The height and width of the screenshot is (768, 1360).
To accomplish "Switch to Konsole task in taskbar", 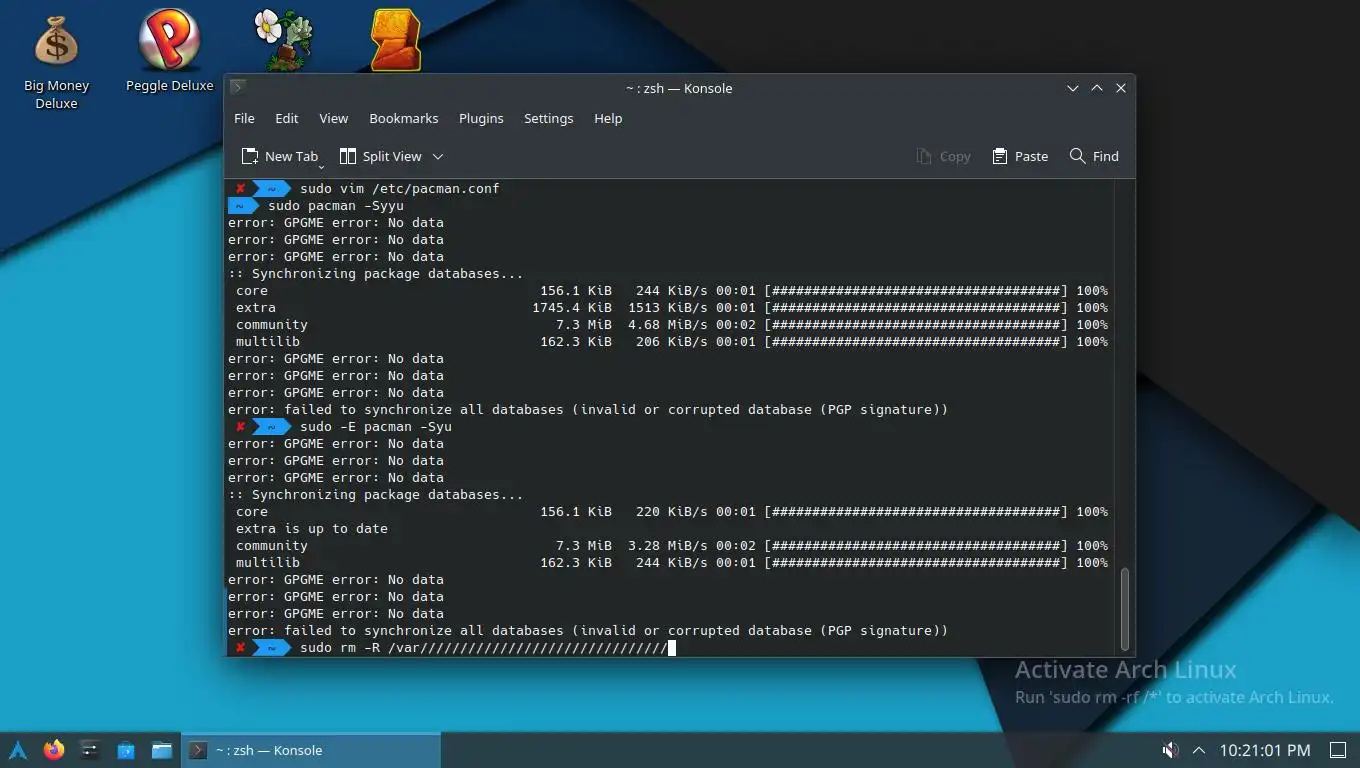I will pyautogui.click(x=311, y=750).
